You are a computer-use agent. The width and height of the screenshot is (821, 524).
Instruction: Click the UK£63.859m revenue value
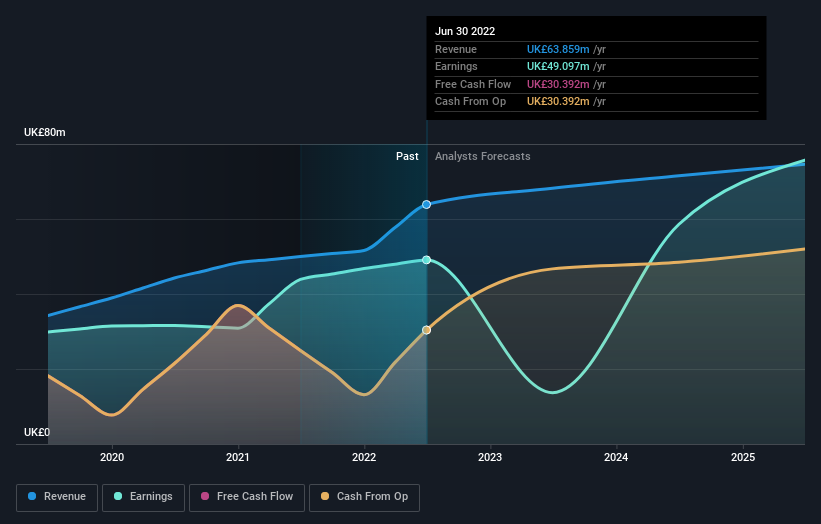[x=558, y=49]
